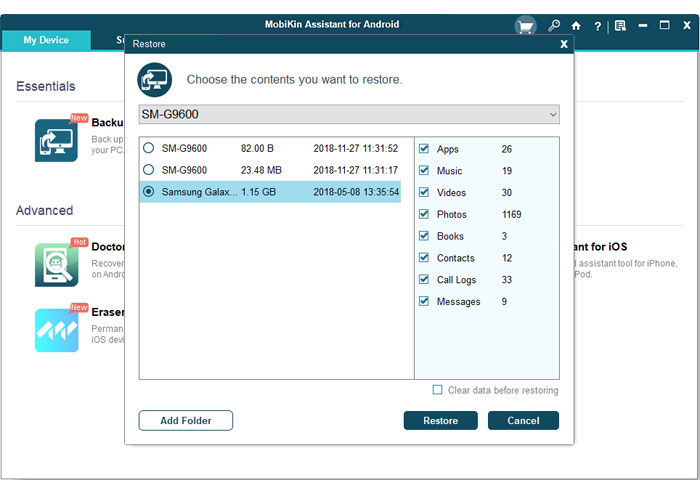Click the Photos count 1169
Screen dimensions: 700x480
pyautogui.click(x=512, y=214)
